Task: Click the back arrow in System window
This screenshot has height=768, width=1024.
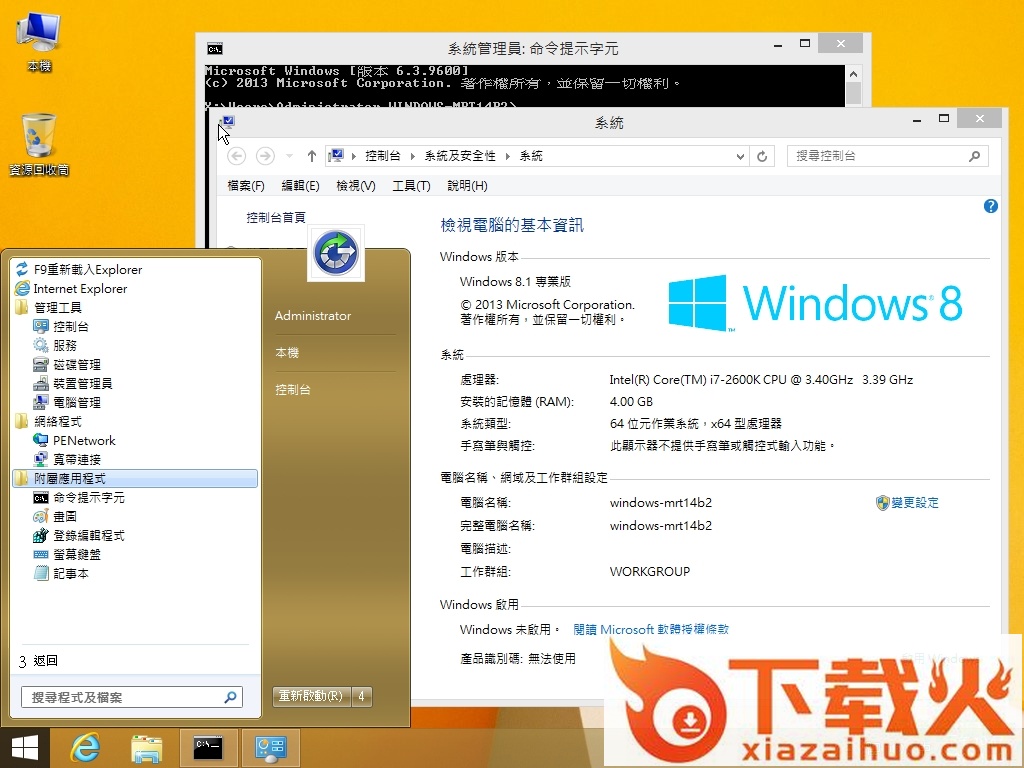Action: pyautogui.click(x=236, y=156)
